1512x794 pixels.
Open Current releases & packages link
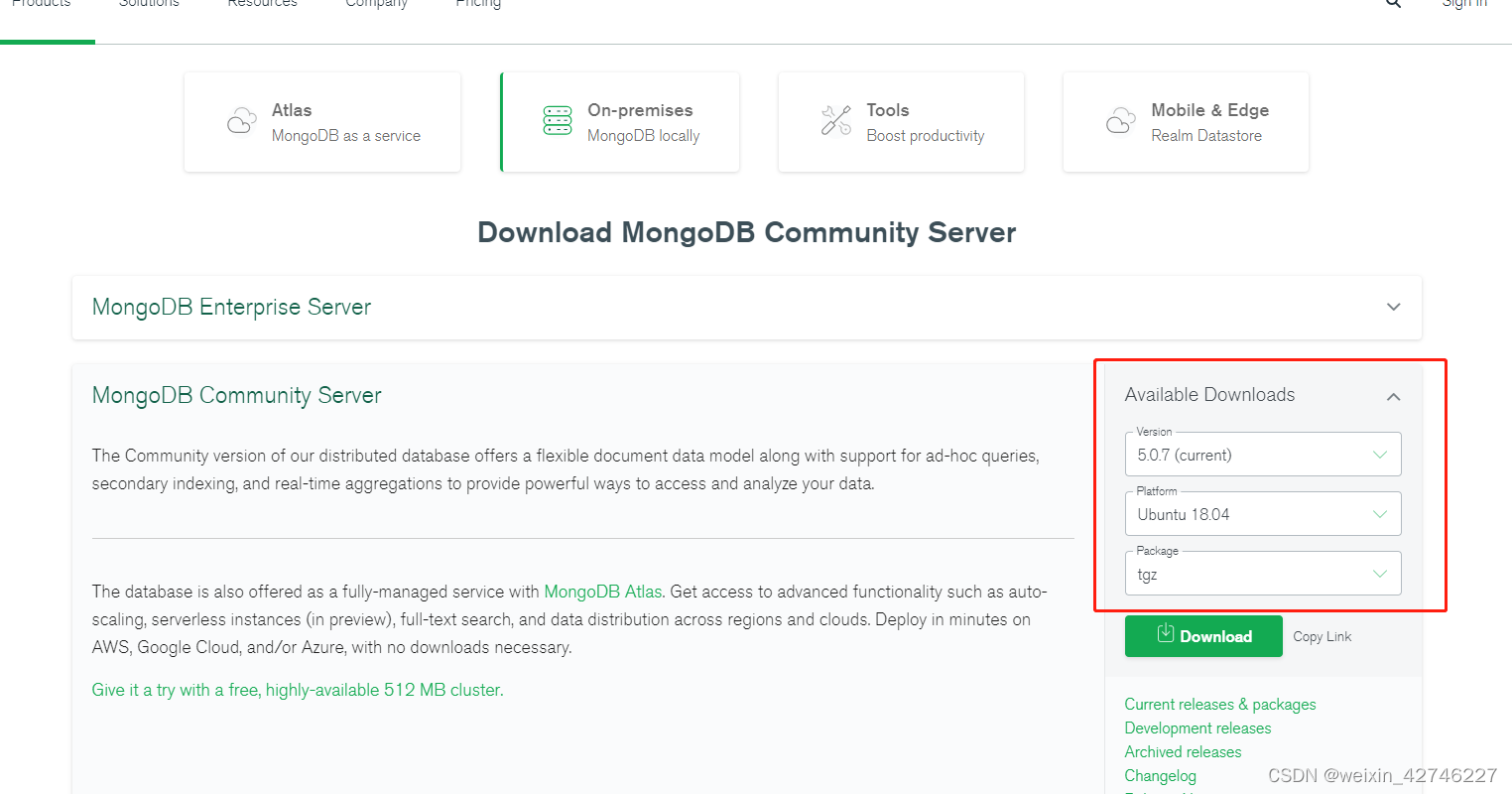point(1220,705)
